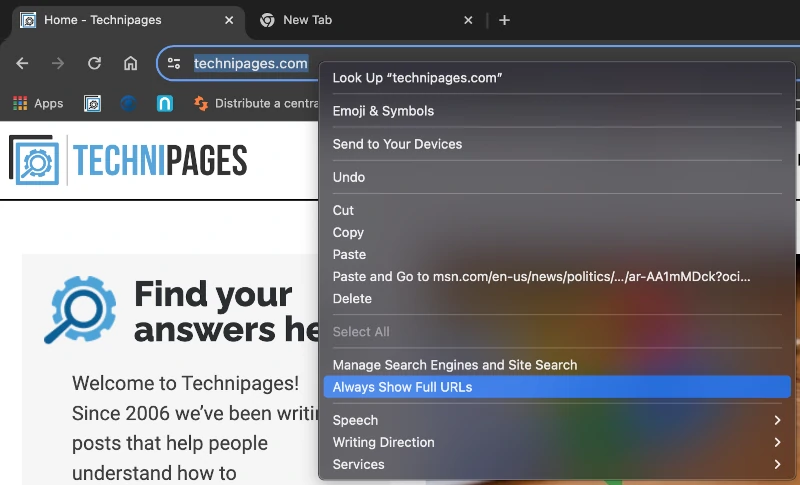Choose Copy from the context menu

pos(557,233)
